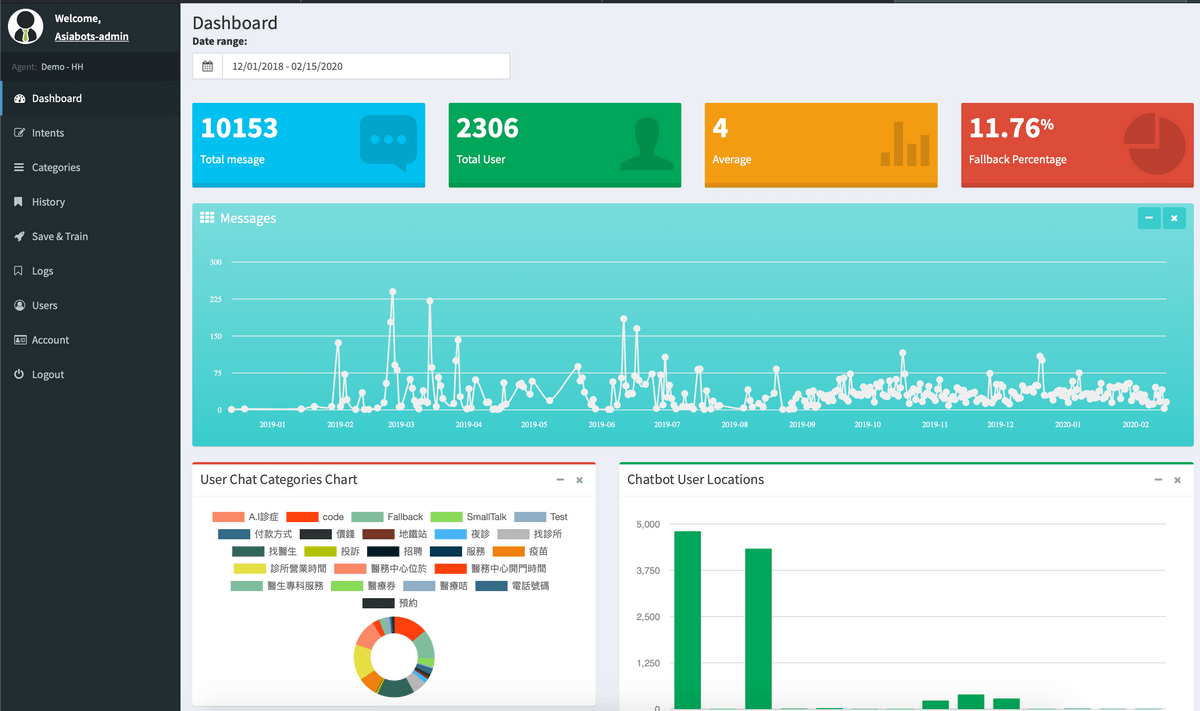Click the Categories list icon

click(x=19, y=168)
